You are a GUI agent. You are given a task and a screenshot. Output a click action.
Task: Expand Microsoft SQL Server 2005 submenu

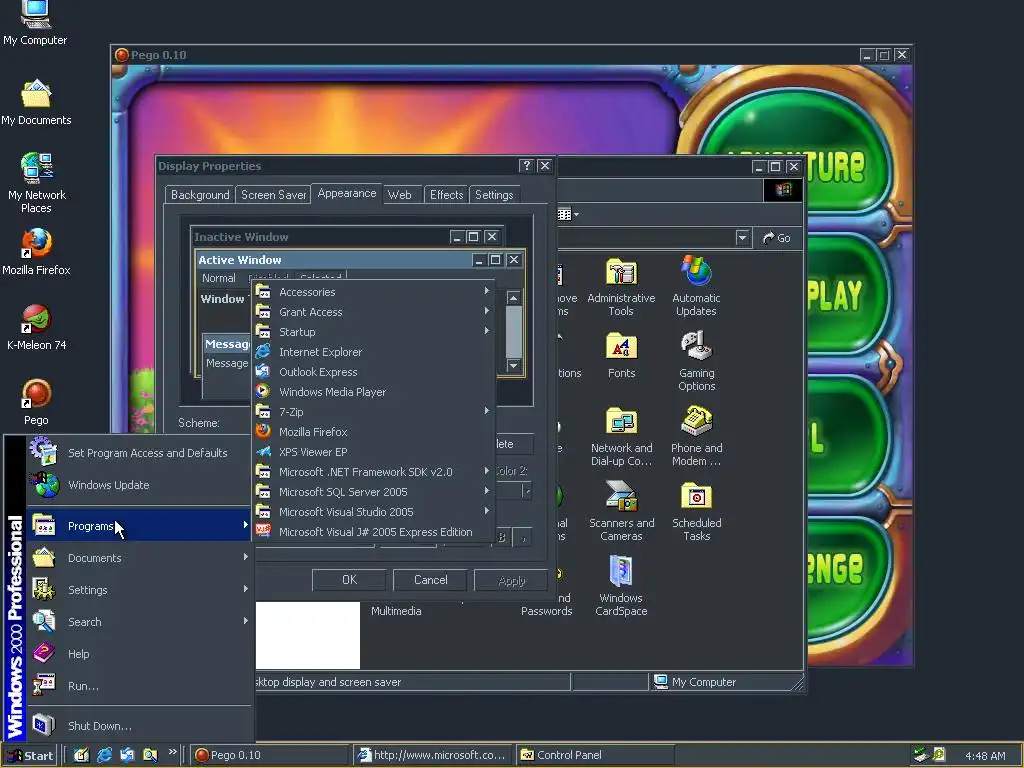click(373, 492)
